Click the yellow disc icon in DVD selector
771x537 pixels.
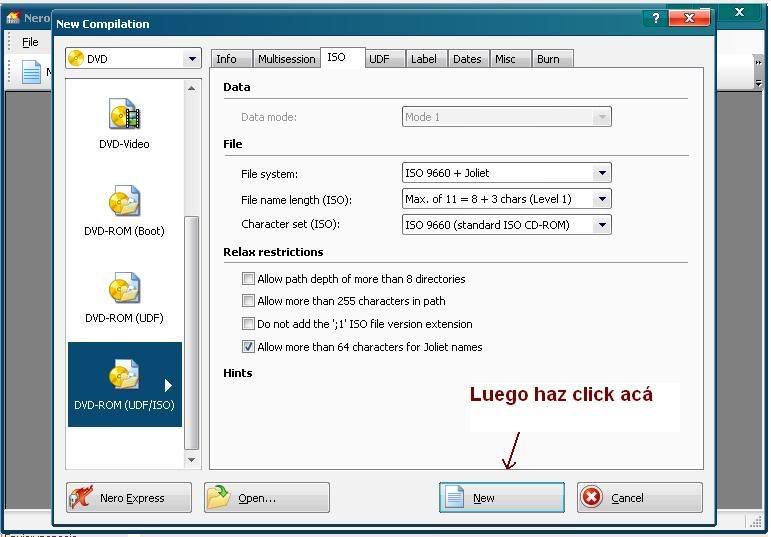76,59
